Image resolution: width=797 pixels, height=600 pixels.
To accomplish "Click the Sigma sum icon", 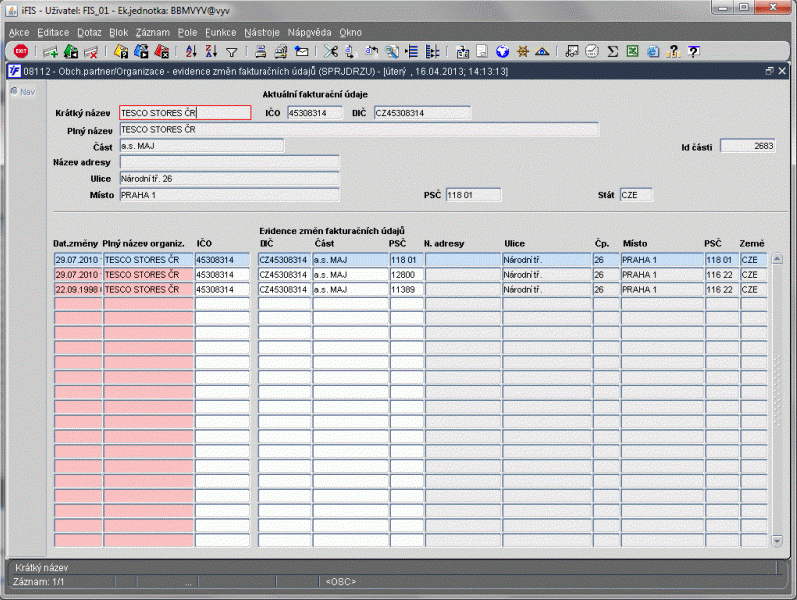I will click(x=612, y=51).
